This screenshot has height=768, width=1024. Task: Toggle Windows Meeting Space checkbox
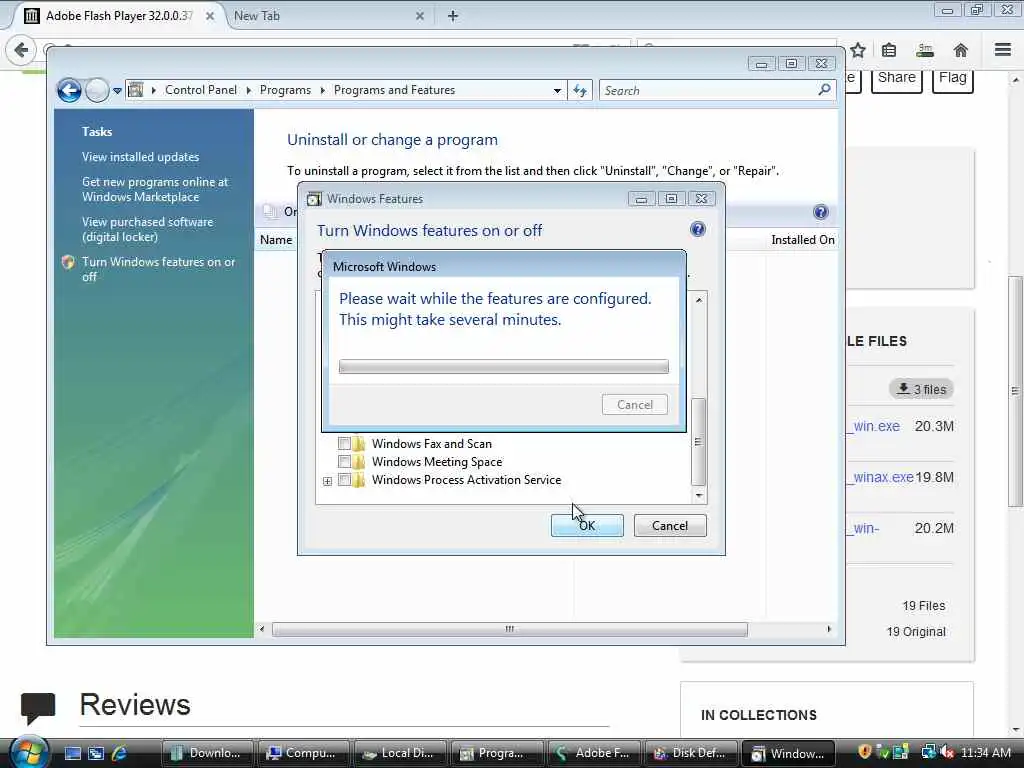(x=344, y=462)
